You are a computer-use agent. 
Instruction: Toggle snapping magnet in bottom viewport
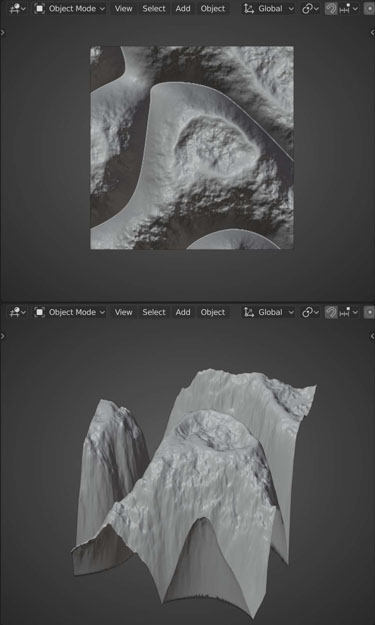tap(331, 312)
